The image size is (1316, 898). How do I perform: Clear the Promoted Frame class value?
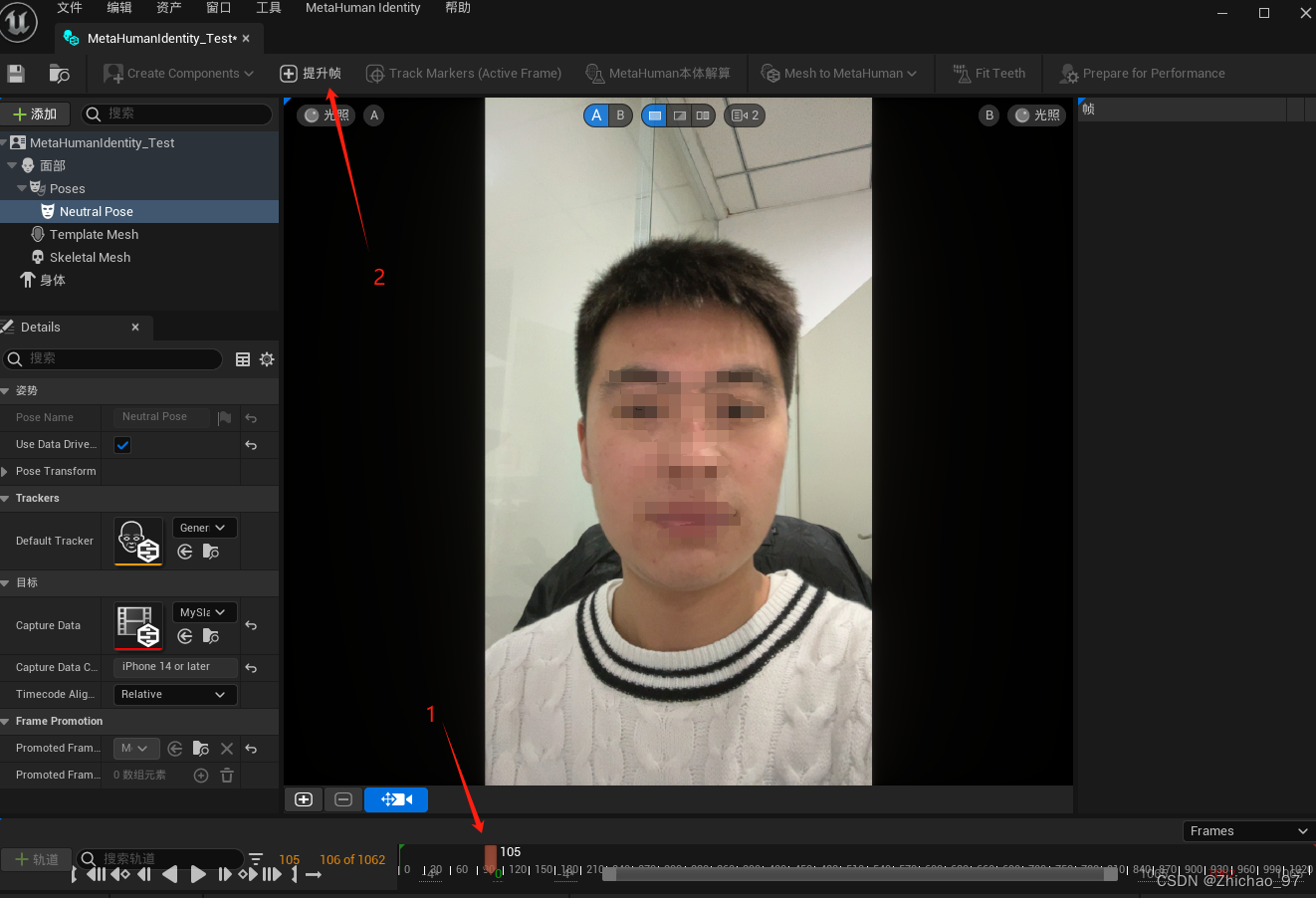click(x=227, y=749)
